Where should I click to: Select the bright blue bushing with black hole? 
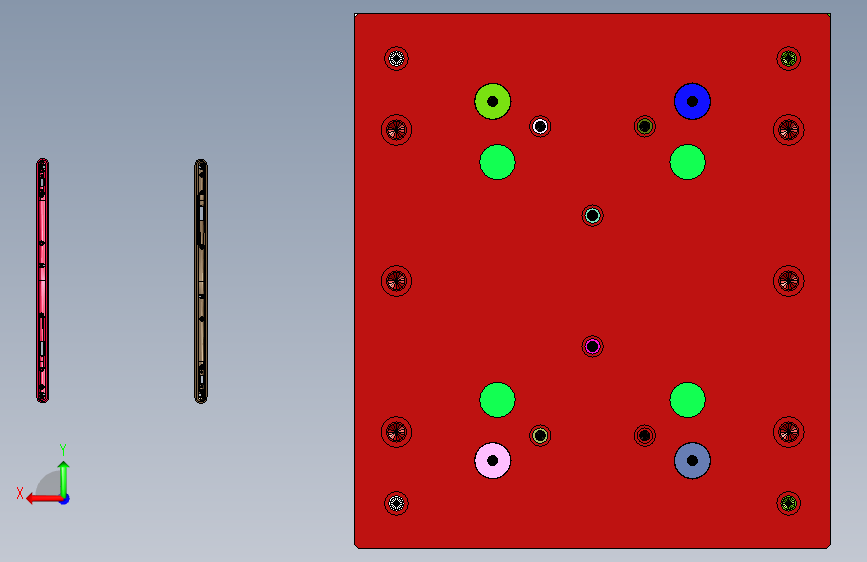[x=692, y=101]
